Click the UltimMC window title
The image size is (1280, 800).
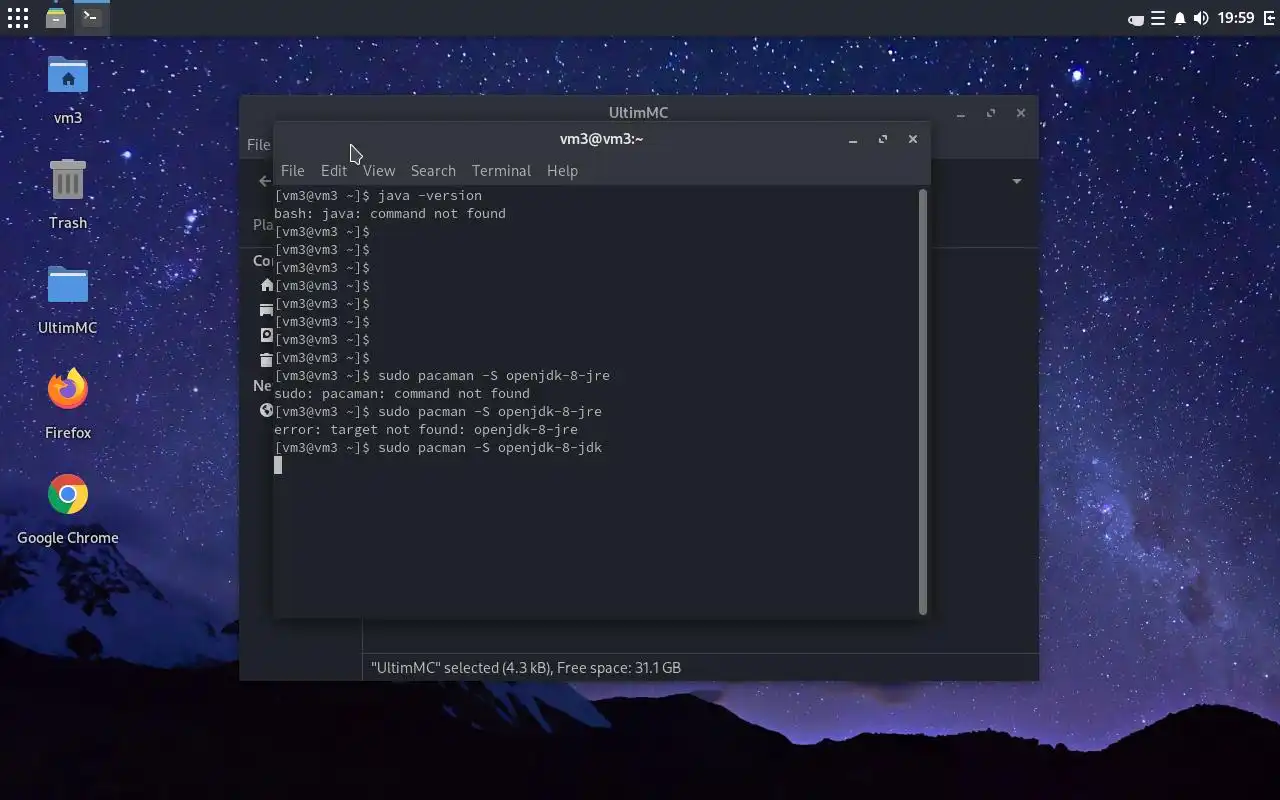[x=638, y=113]
